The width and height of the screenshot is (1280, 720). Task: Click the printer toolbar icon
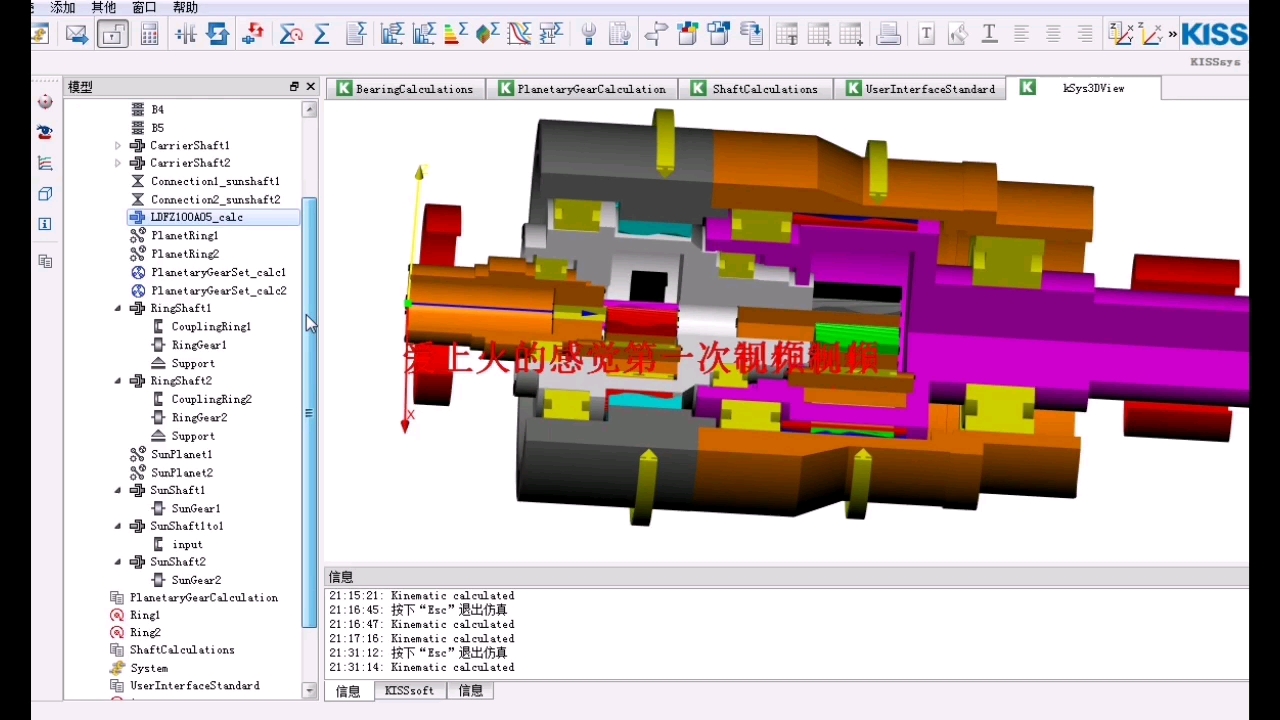888,34
